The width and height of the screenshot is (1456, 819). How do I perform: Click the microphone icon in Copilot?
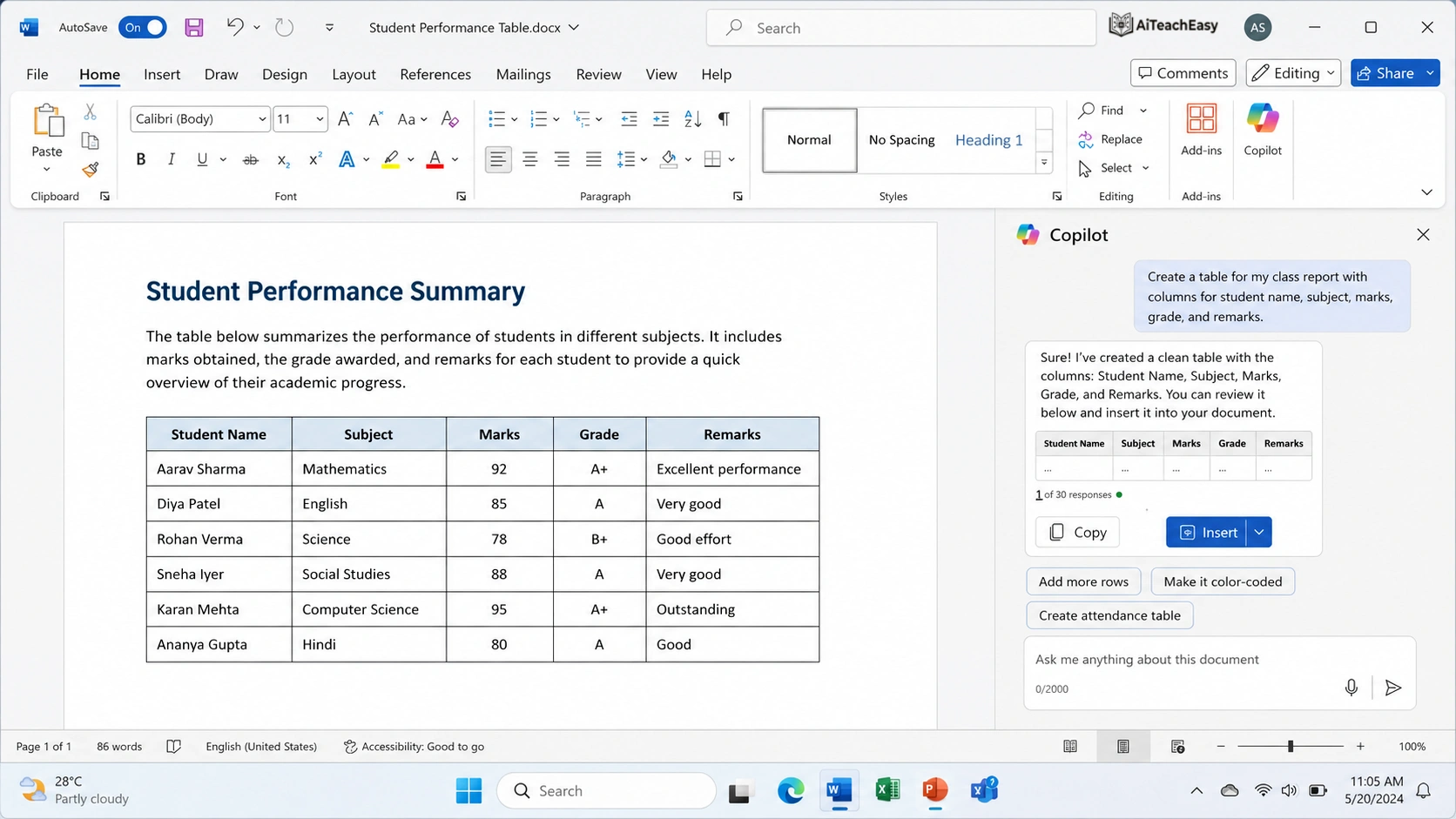pos(1351,688)
